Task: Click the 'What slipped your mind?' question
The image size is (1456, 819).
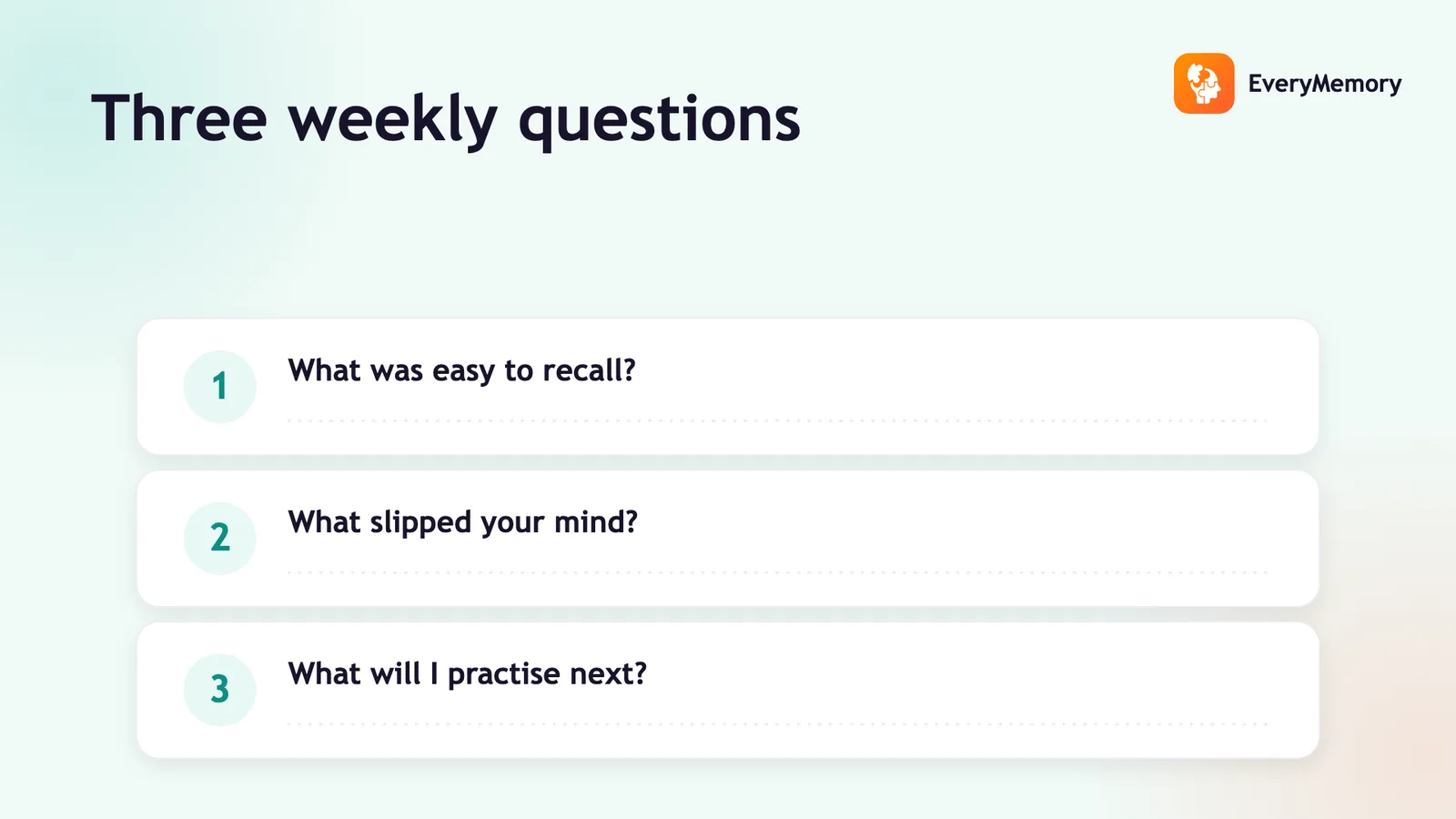Action: (x=462, y=522)
